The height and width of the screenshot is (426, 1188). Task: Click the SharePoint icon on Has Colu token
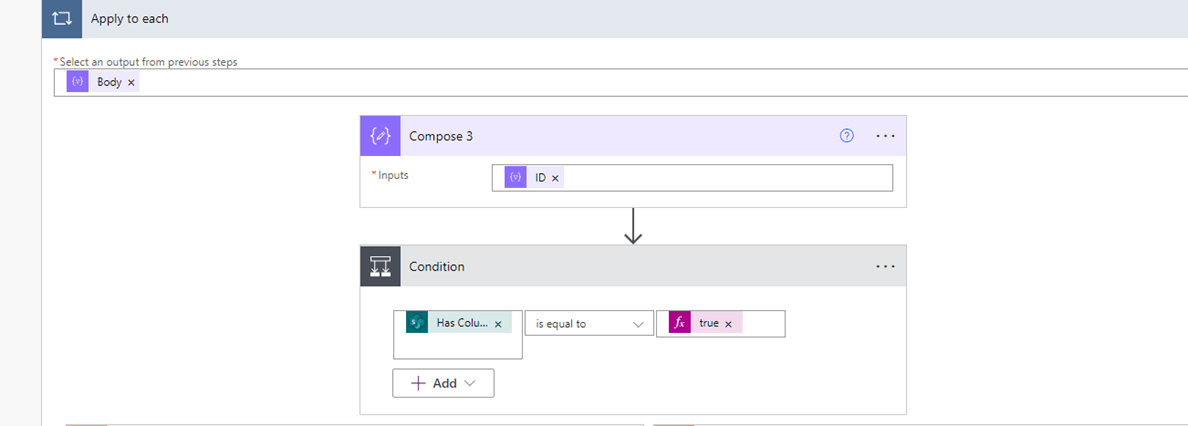[x=417, y=323]
